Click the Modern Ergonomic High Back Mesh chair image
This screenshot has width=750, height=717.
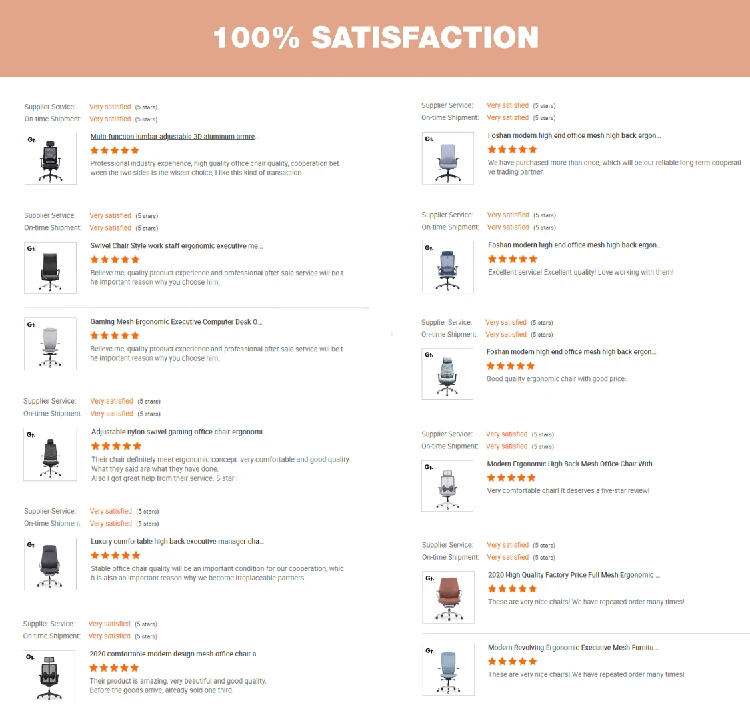tap(446, 486)
